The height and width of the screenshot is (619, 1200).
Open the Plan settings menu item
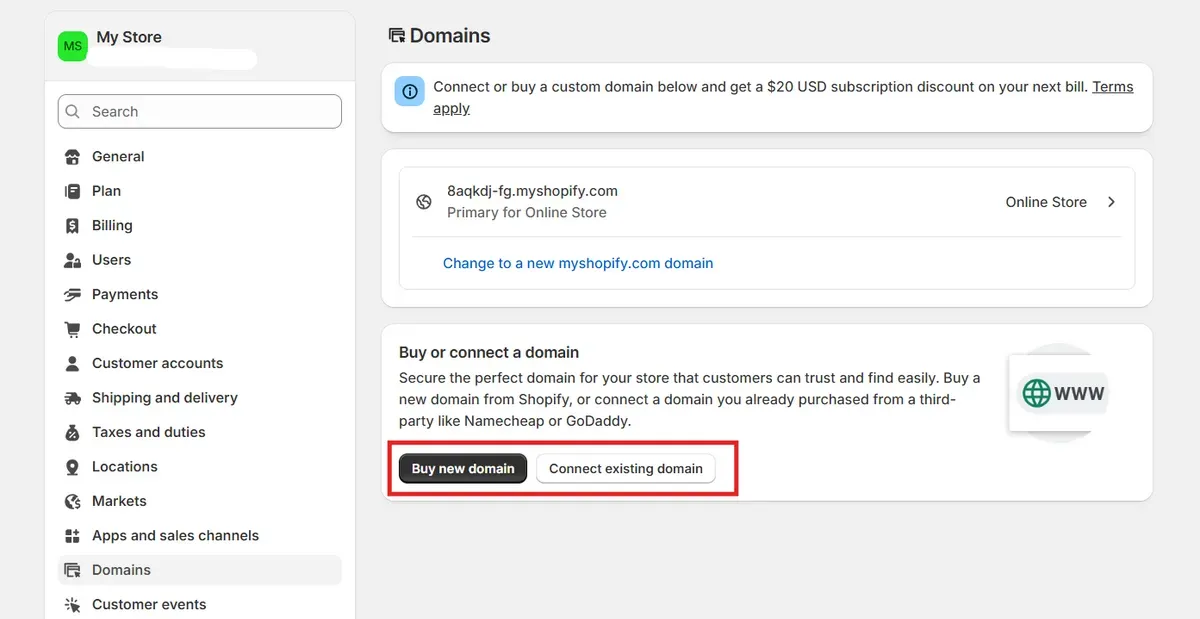106,191
